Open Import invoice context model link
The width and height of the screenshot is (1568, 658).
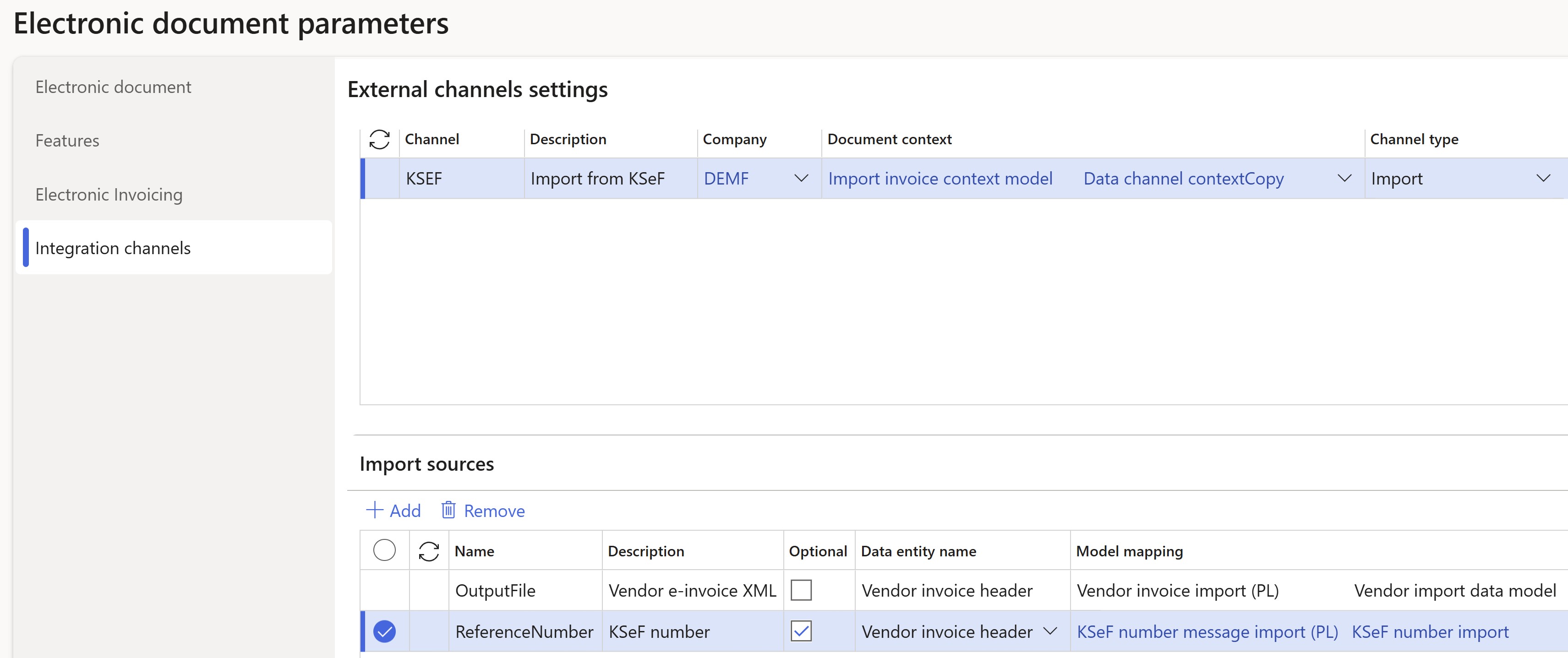(x=940, y=178)
